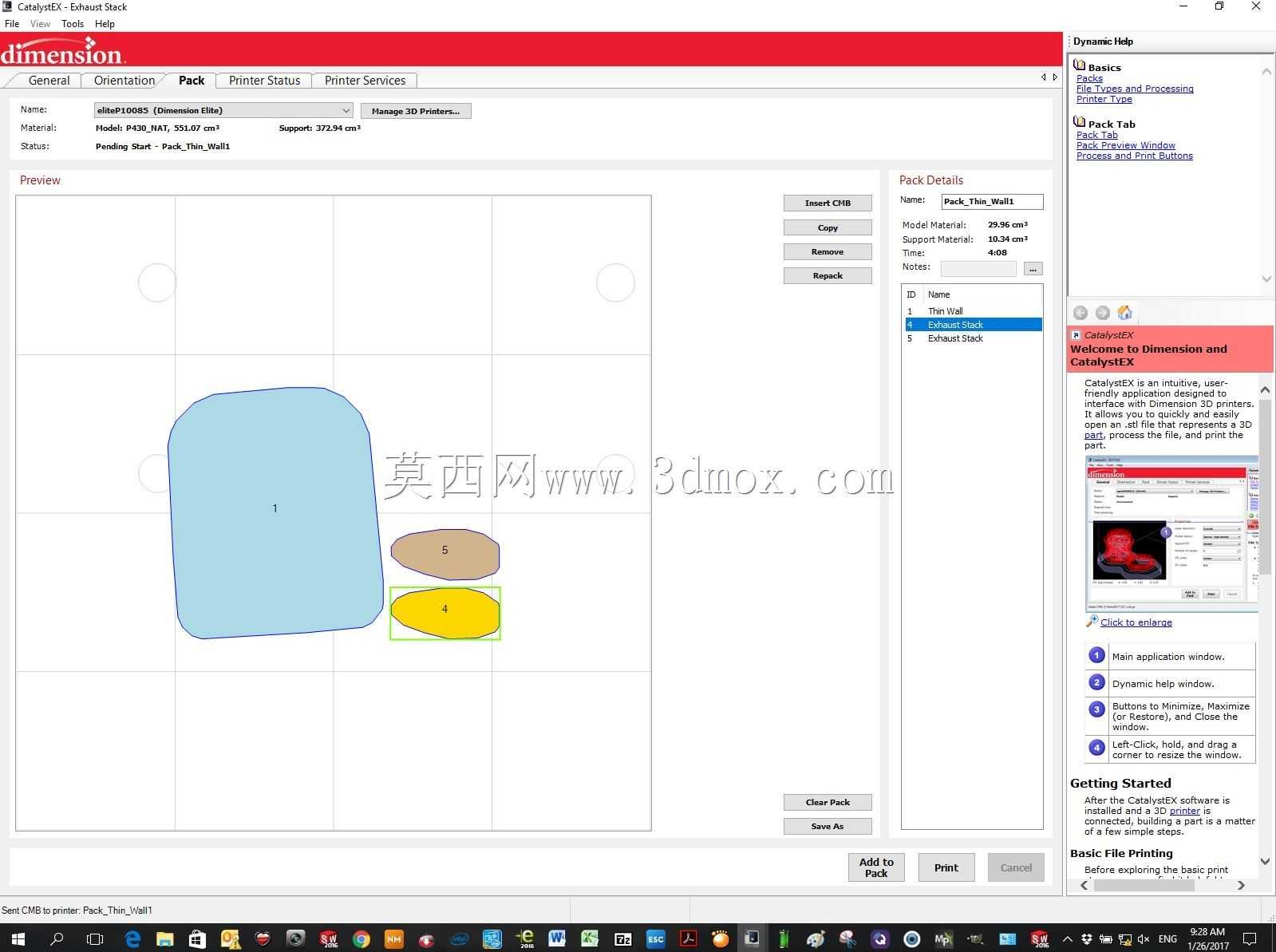This screenshot has width=1276, height=952.
Task: Edit the pack Name field
Action: [992, 201]
